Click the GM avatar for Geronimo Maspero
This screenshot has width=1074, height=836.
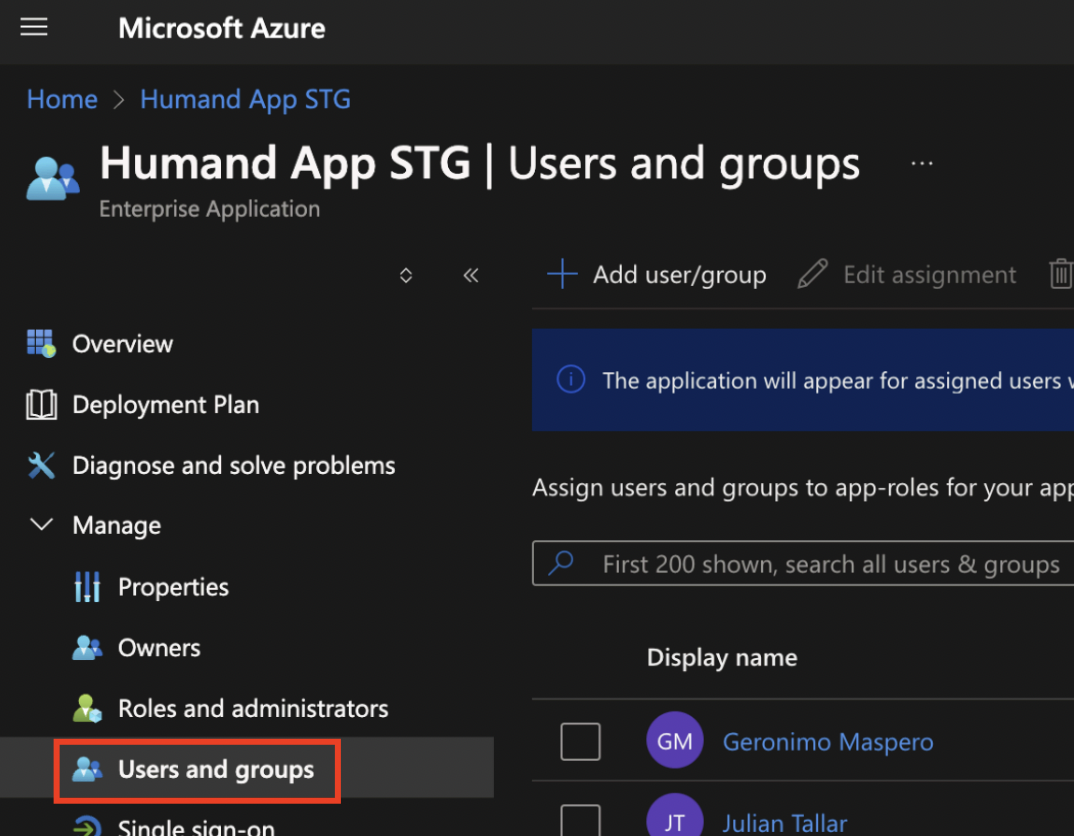click(x=675, y=741)
